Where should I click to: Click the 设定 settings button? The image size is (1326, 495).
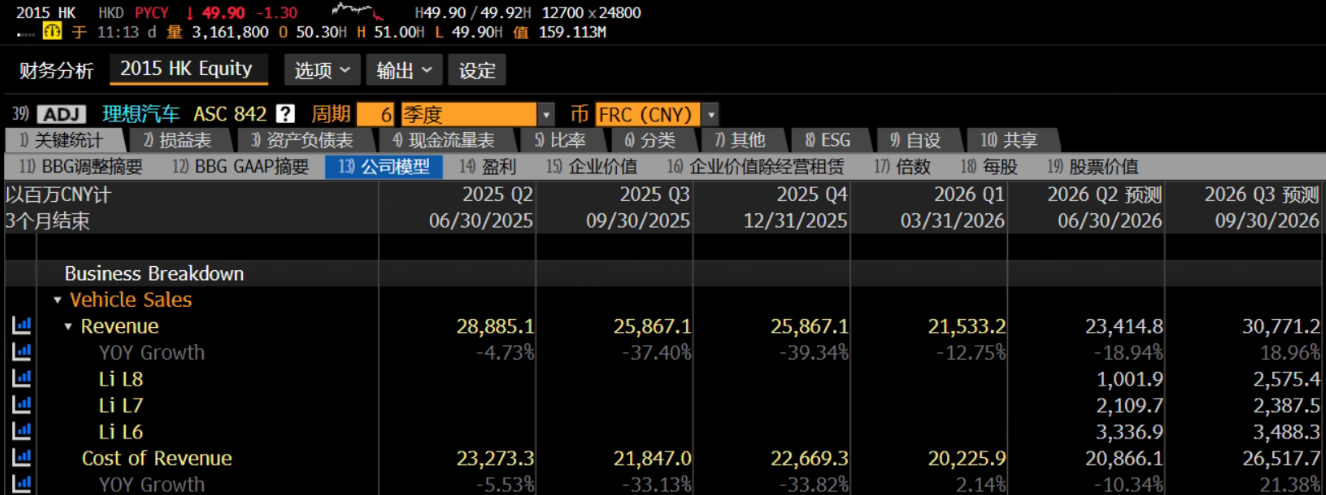pos(477,70)
